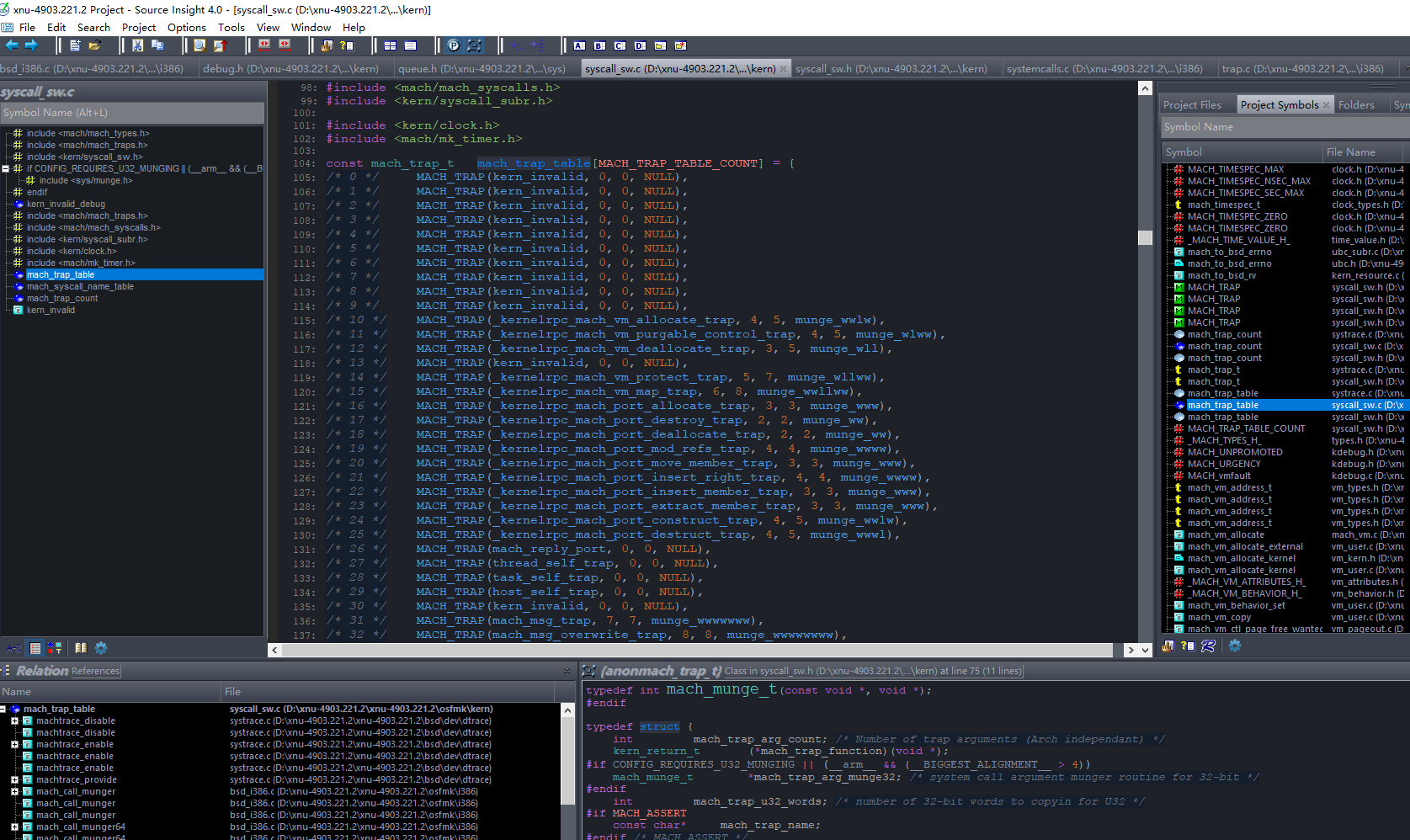Open the Window menu
Image resolution: width=1410 pixels, height=840 pixels.
tap(311, 27)
